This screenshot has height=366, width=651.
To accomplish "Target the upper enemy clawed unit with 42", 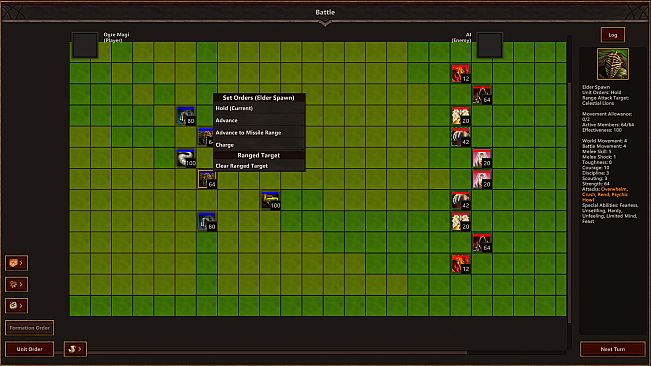I will (461, 137).
